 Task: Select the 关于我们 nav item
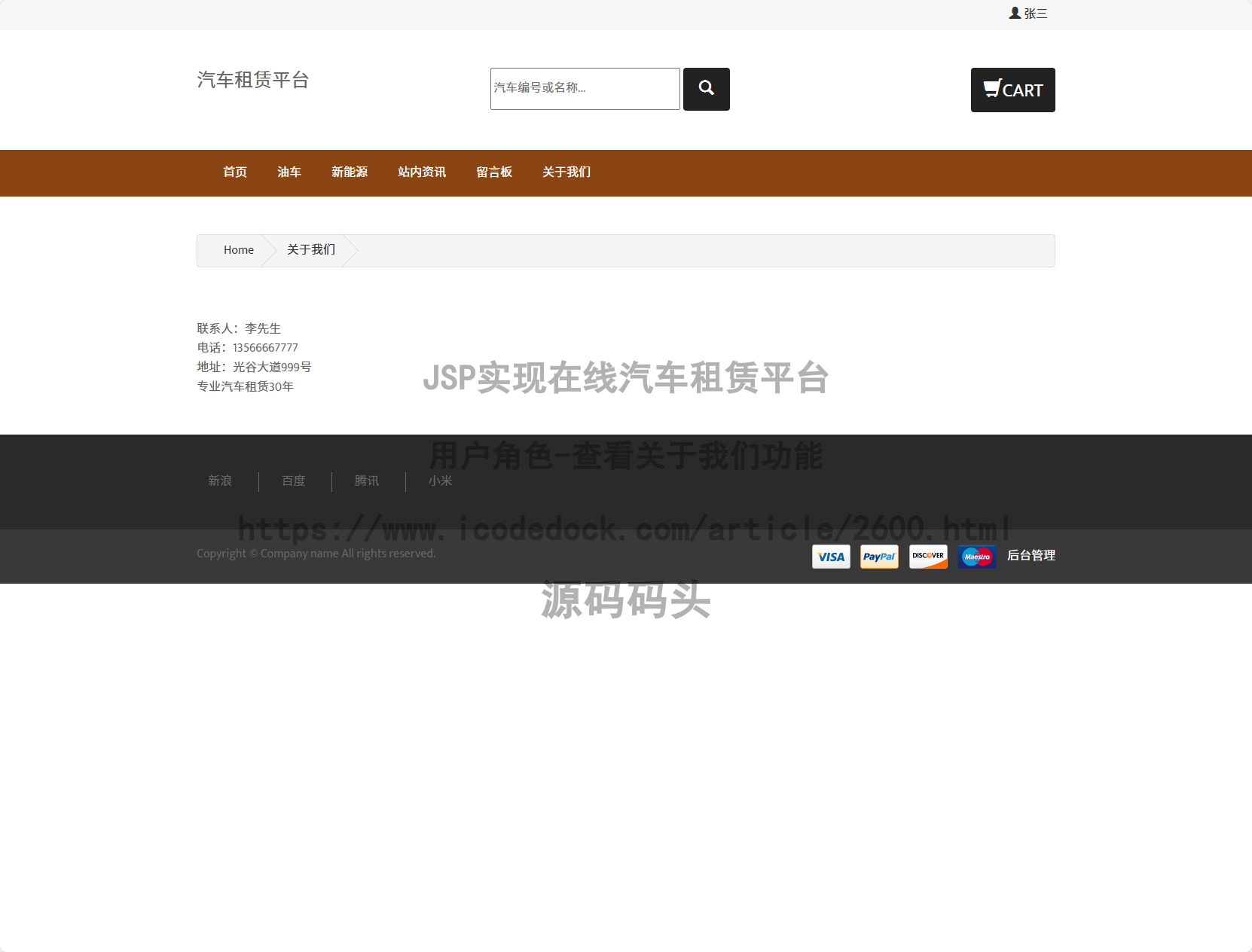566,172
